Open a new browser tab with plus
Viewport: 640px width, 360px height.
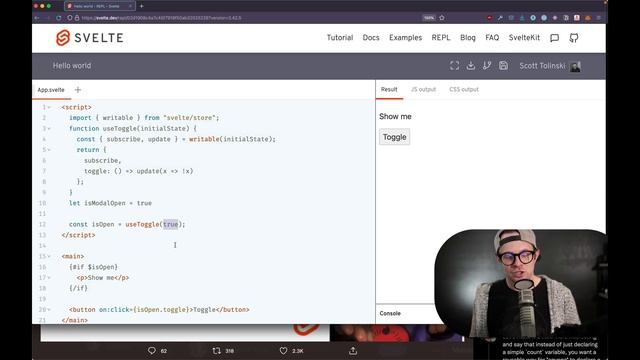coord(142,6)
